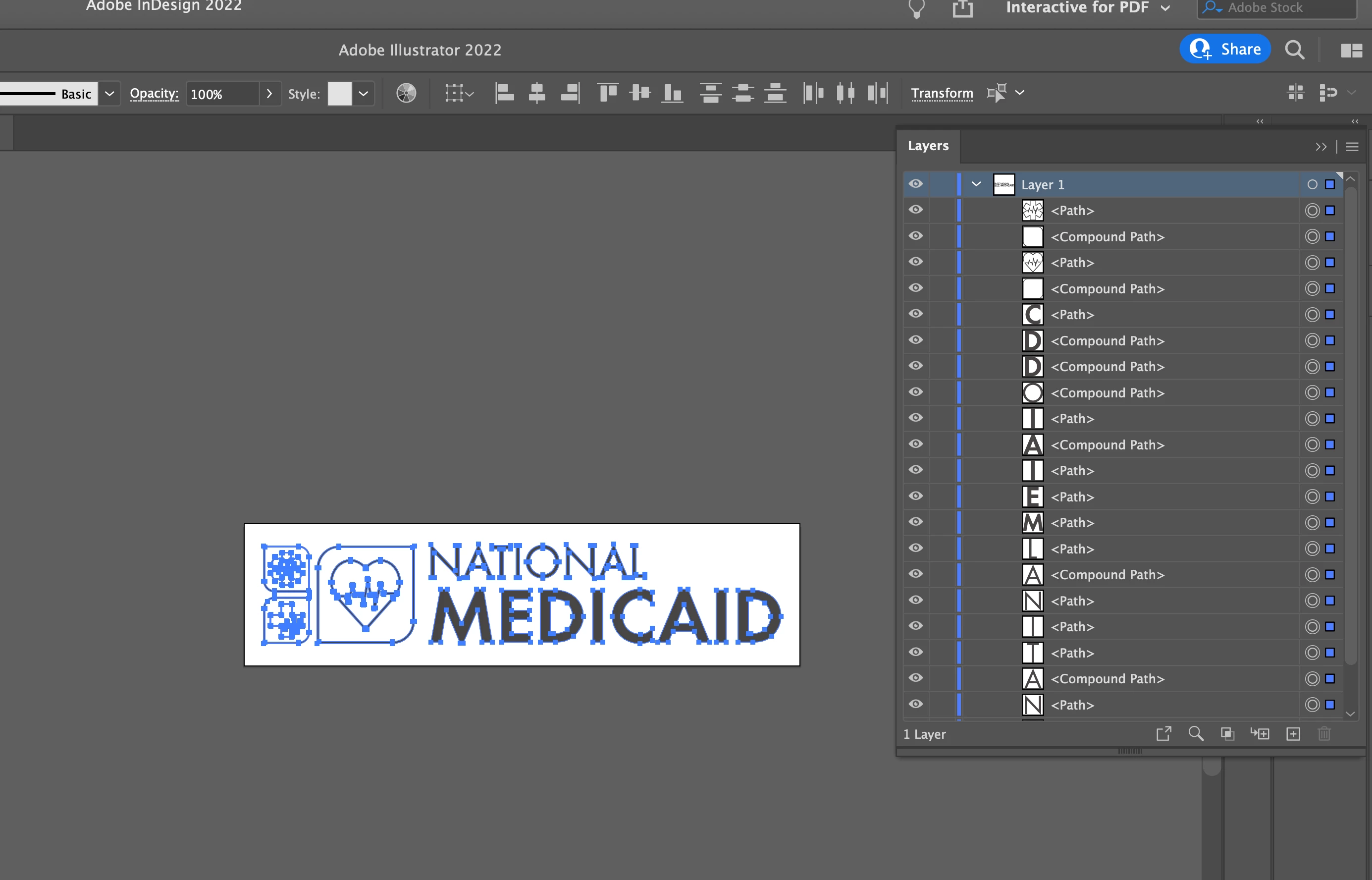Click Make/Release Clipping Mask icon
This screenshot has width=1372, height=880.
(x=1227, y=734)
